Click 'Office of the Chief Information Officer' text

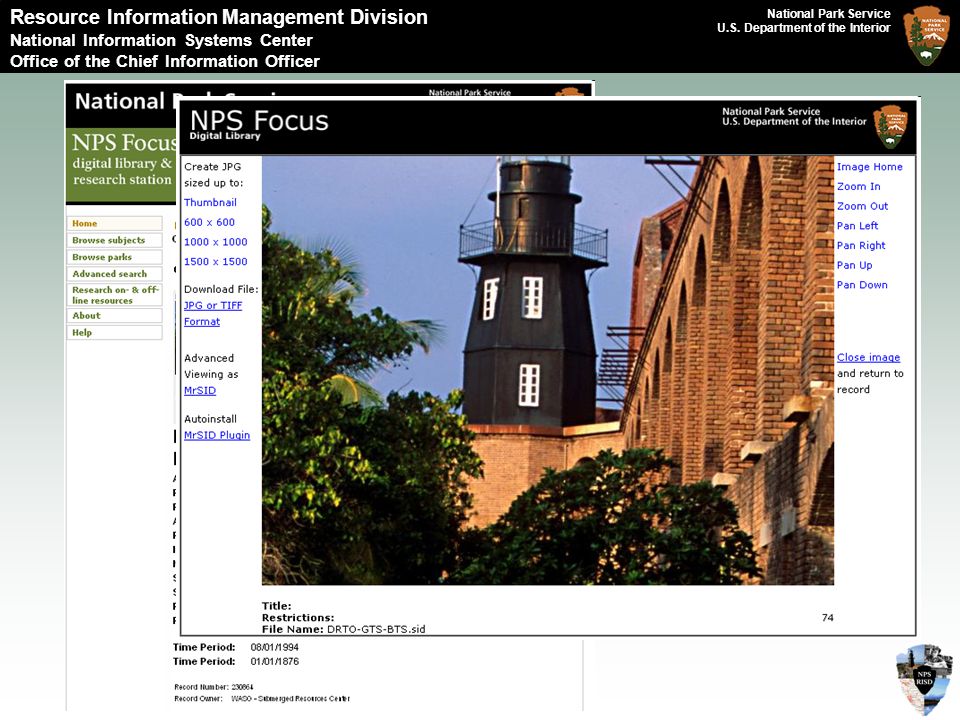click(x=165, y=61)
